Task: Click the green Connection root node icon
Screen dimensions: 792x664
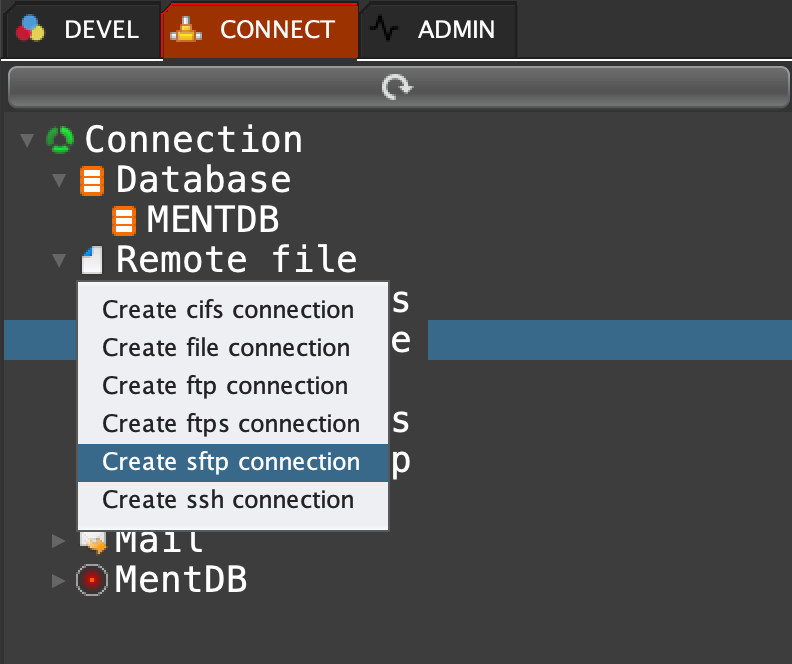Action: click(61, 140)
